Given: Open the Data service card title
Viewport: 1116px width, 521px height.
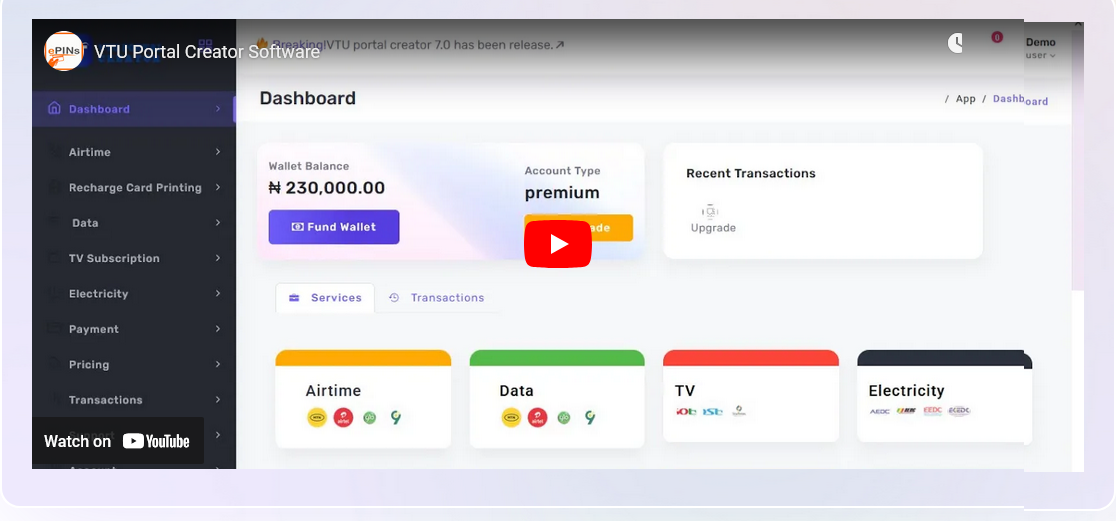Looking at the screenshot, I should pyautogui.click(x=517, y=391).
